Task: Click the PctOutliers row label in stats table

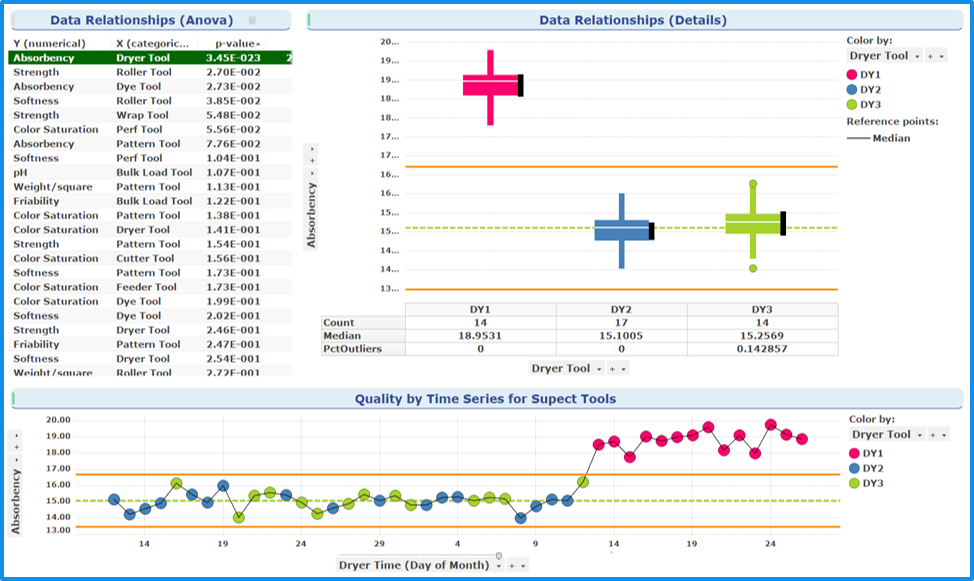Action: 352,349
